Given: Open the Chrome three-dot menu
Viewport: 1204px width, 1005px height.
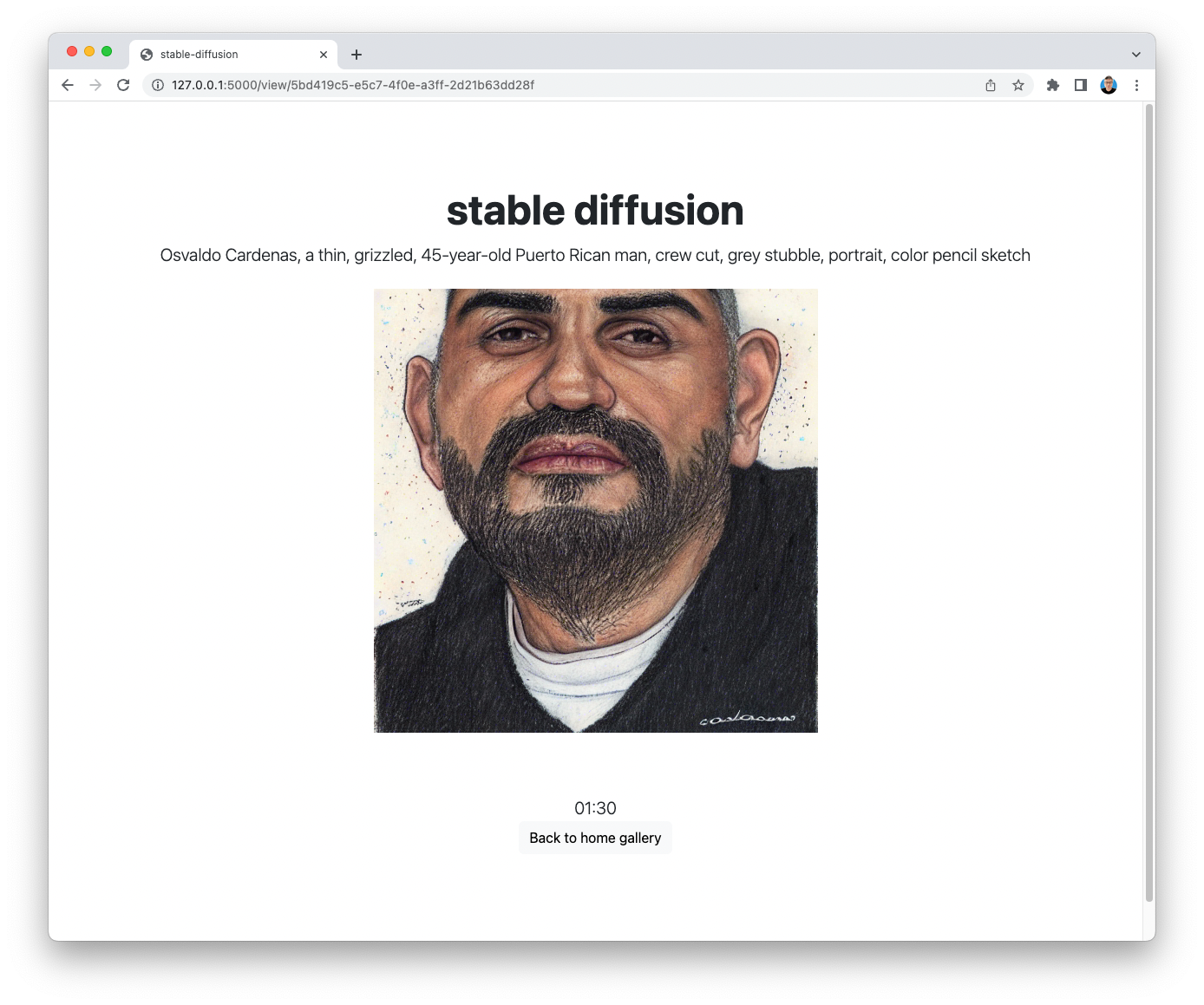Looking at the screenshot, I should 1136,85.
